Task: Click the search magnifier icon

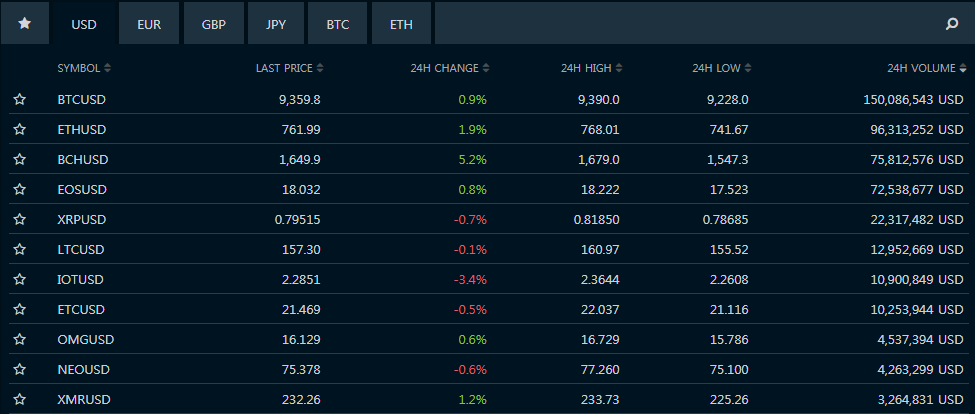Action: point(951,24)
